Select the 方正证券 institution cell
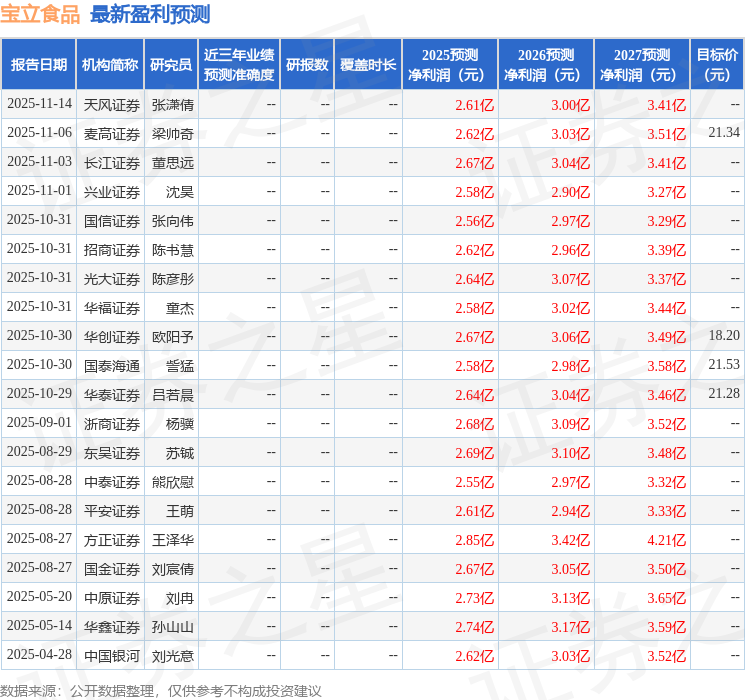The image size is (745, 700). [x=112, y=540]
